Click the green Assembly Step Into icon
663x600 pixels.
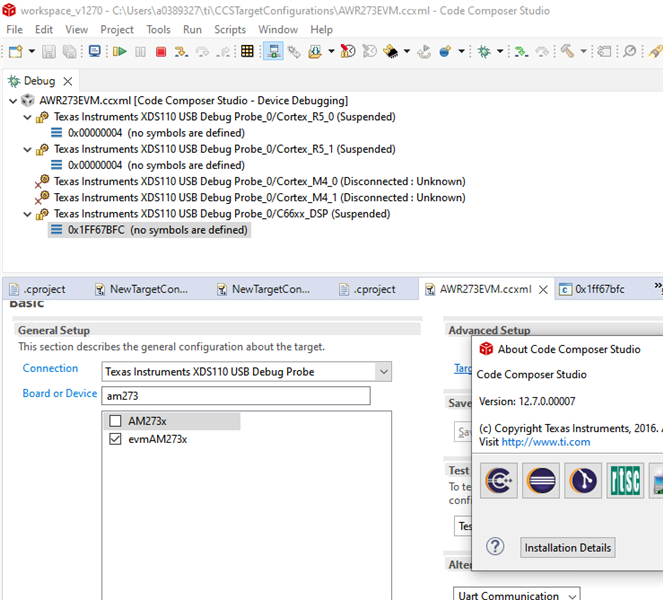coord(521,52)
